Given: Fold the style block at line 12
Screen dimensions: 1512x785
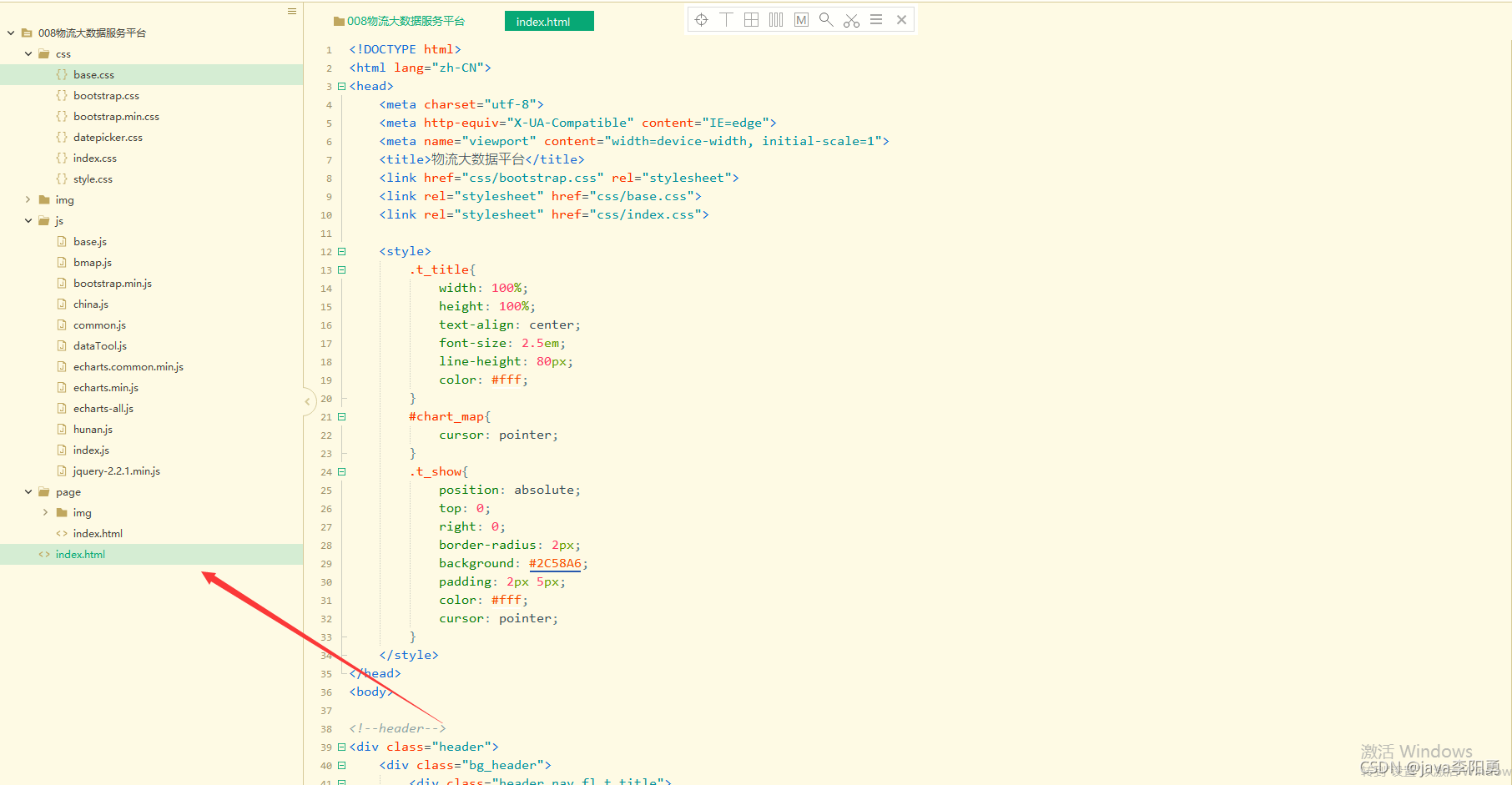Looking at the screenshot, I should point(341,251).
